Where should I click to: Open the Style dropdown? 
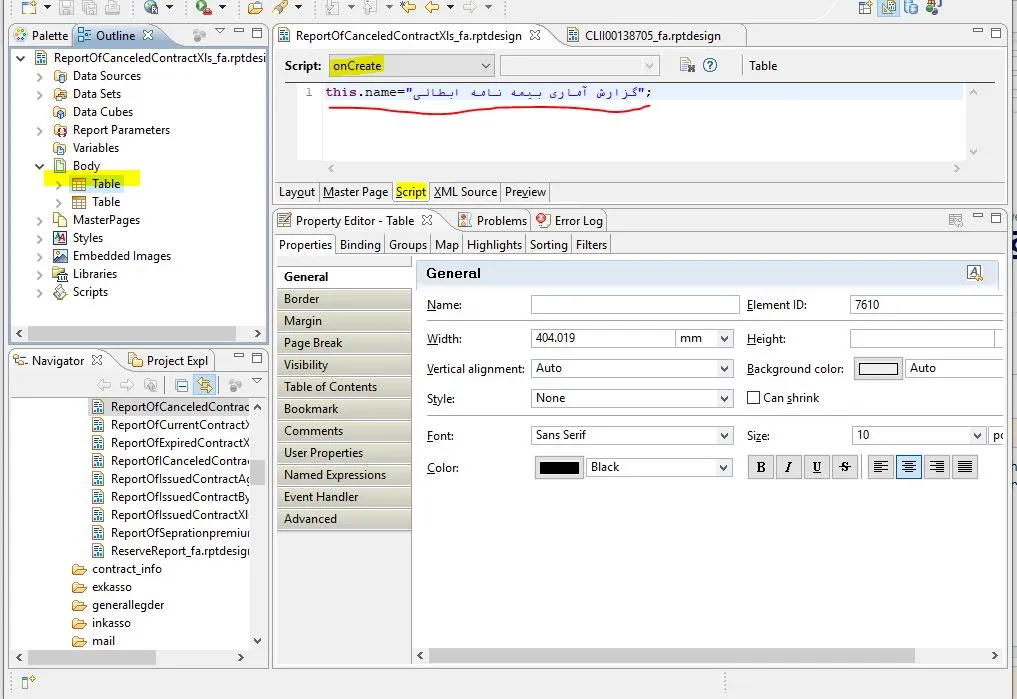[x=724, y=398]
